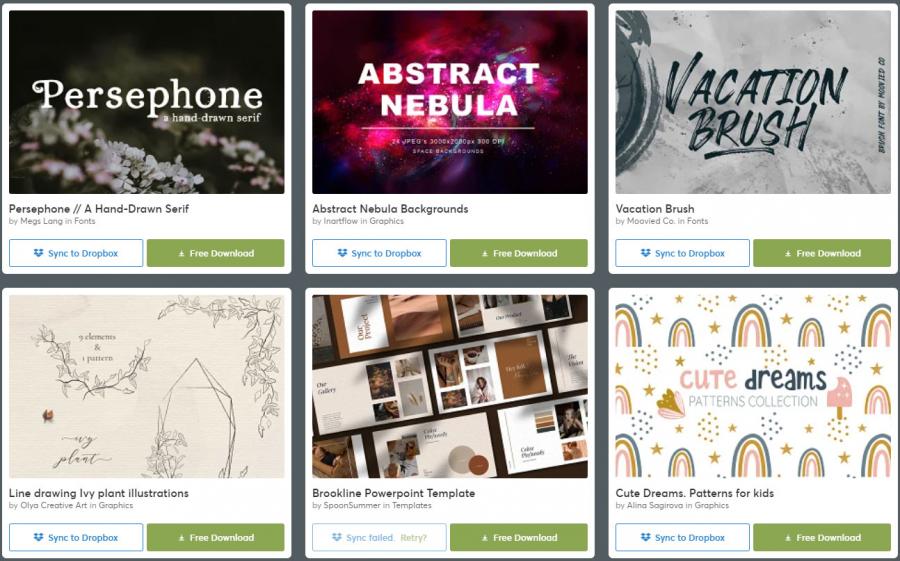Click the Dropbox icon under Vacation Brush
Viewport: 900px width, 561px height.
645,253
